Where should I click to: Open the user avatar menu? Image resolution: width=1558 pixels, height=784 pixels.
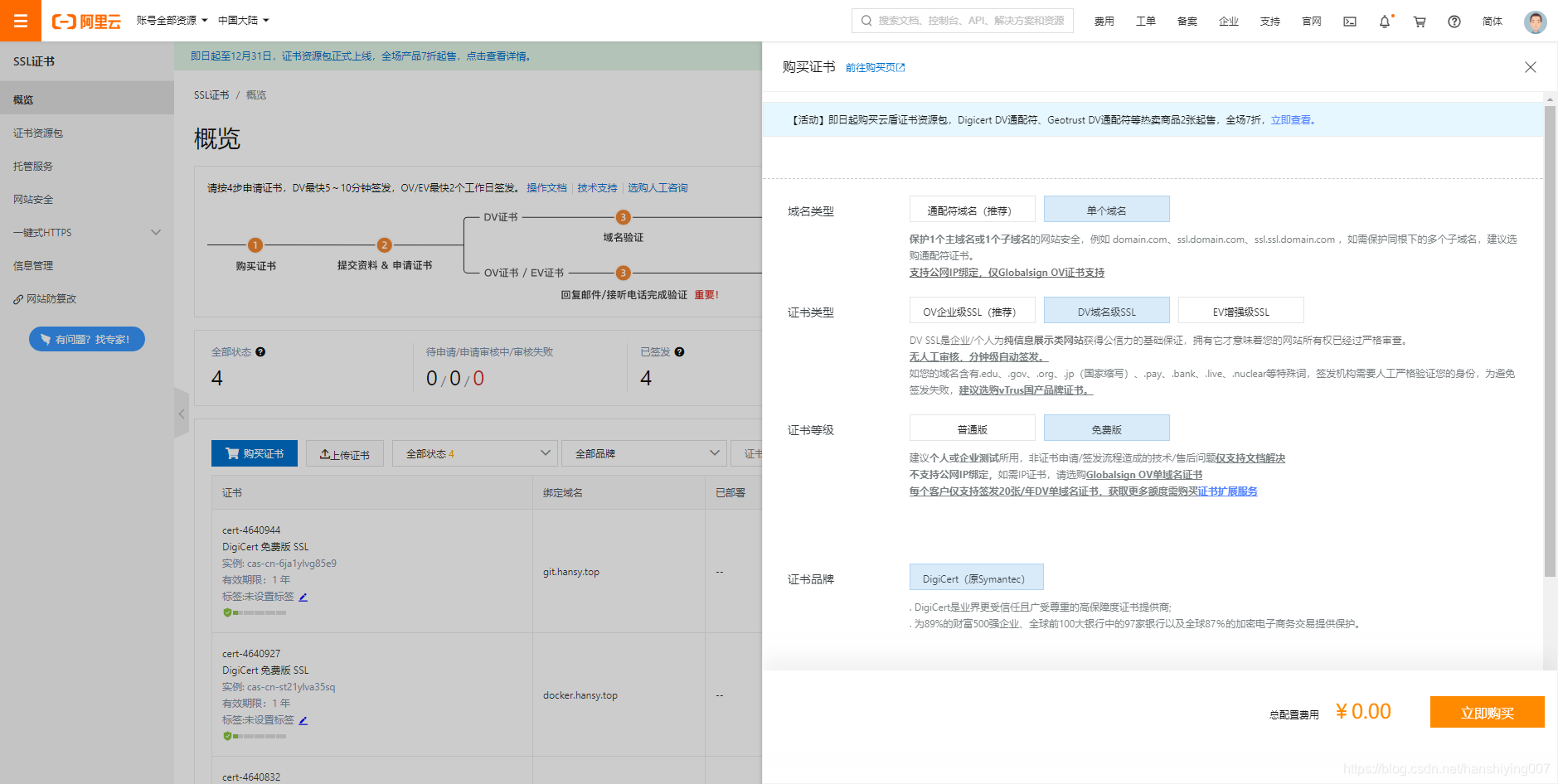pyautogui.click(x=1535, y=22)
